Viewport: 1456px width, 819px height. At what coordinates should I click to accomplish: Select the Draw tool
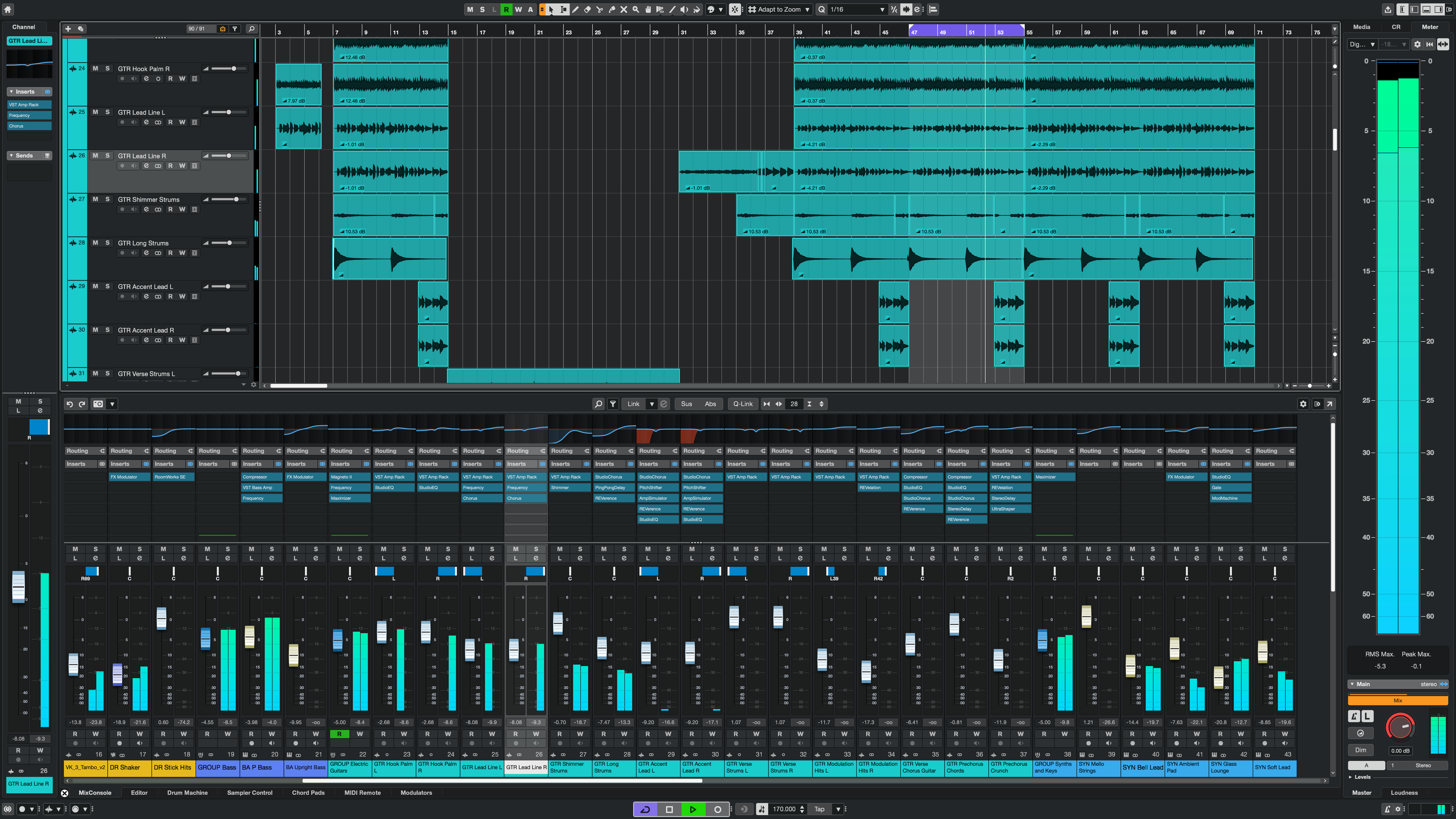click(x=575, y=9)
